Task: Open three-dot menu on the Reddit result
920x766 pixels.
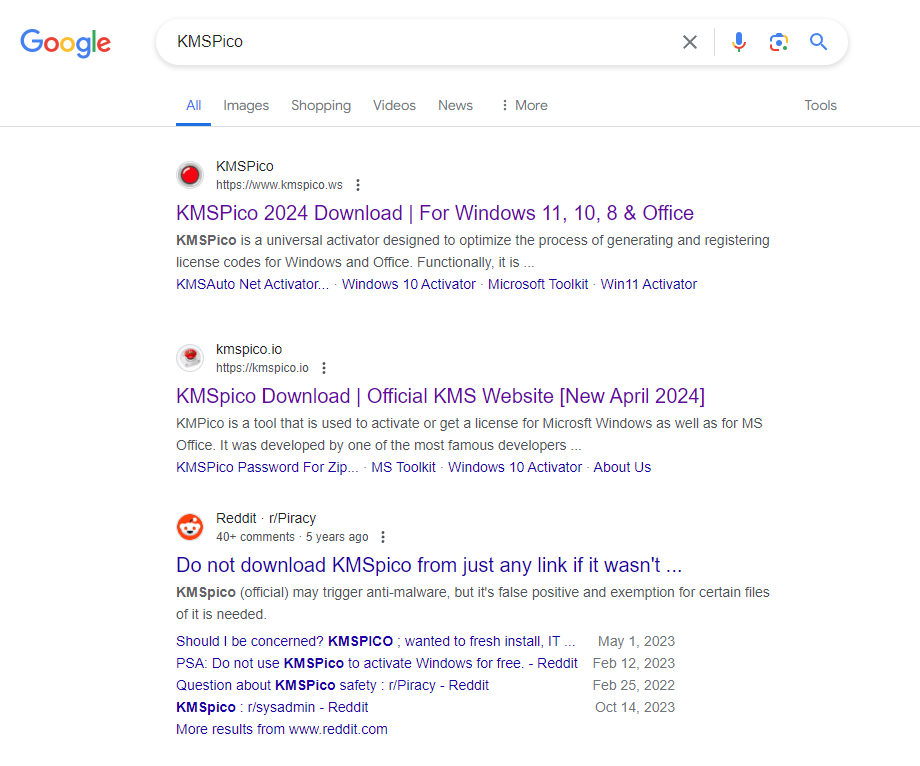Action: coord(383,537)
